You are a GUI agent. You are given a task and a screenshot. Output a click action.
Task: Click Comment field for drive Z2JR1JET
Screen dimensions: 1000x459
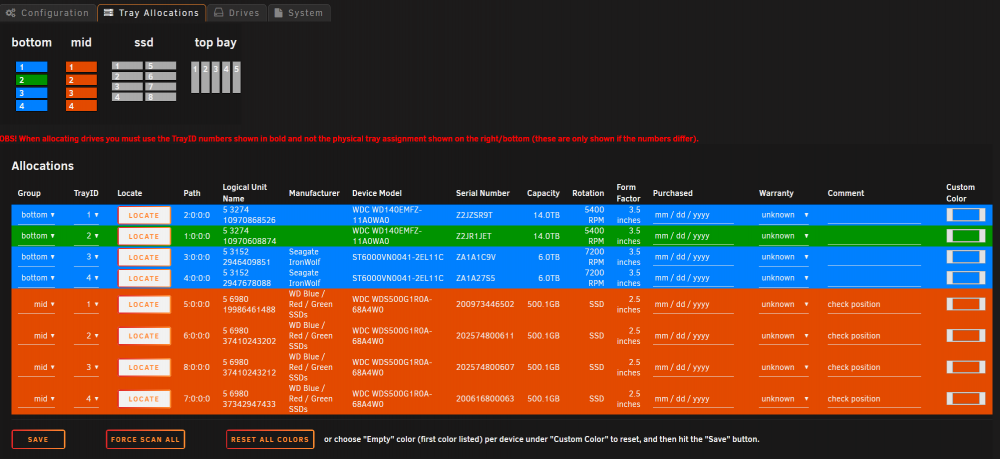click(874, 237)
